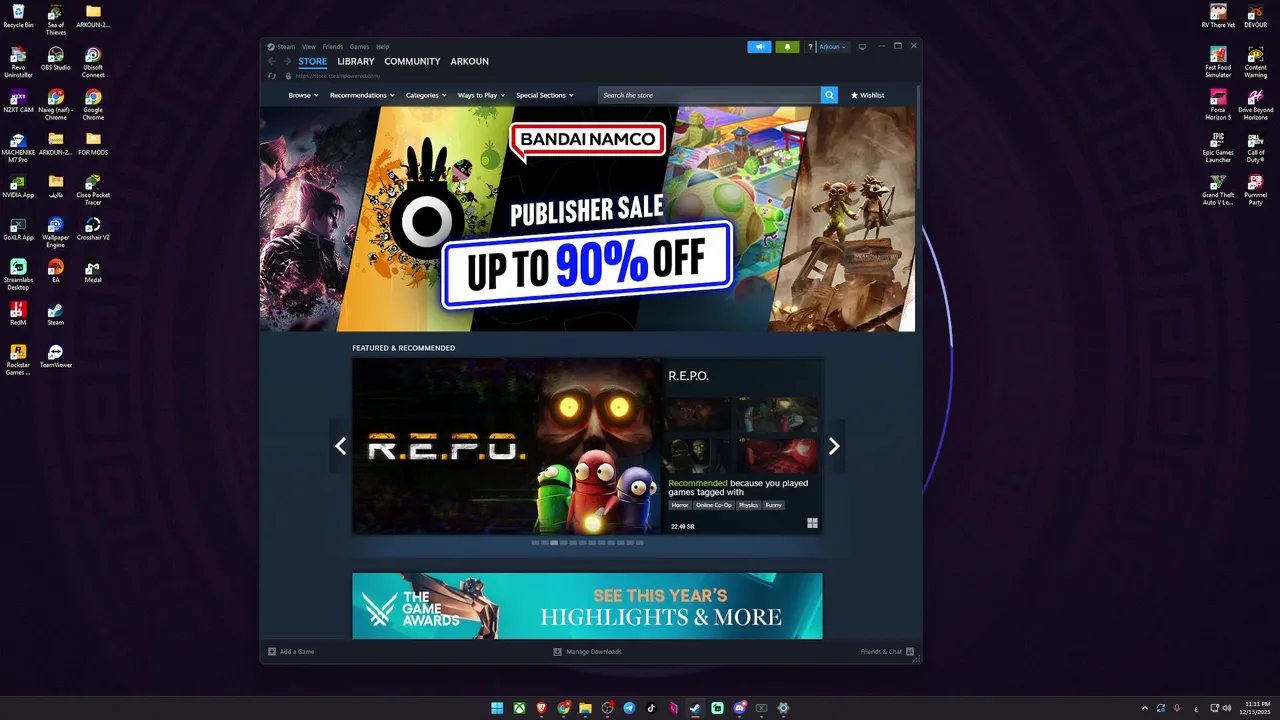The width and height of the screenshot is (1280, 720).
Task: Show next featured game with right arrow
Action: tap(834, 446)
